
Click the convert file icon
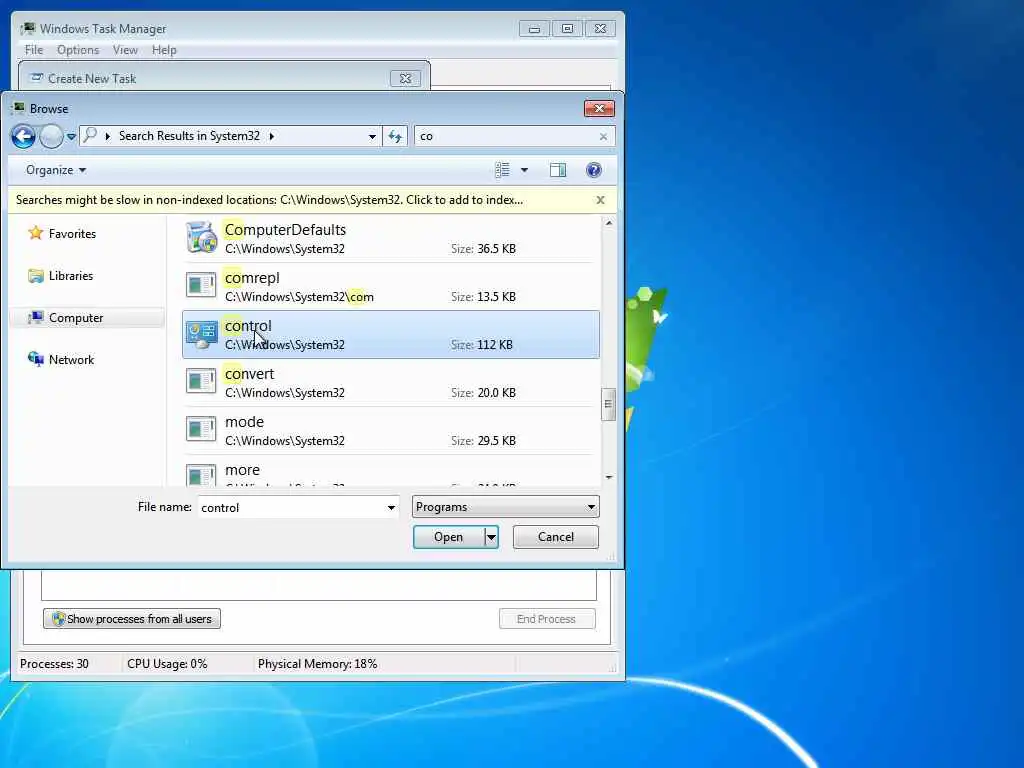[x=200, y=381]
